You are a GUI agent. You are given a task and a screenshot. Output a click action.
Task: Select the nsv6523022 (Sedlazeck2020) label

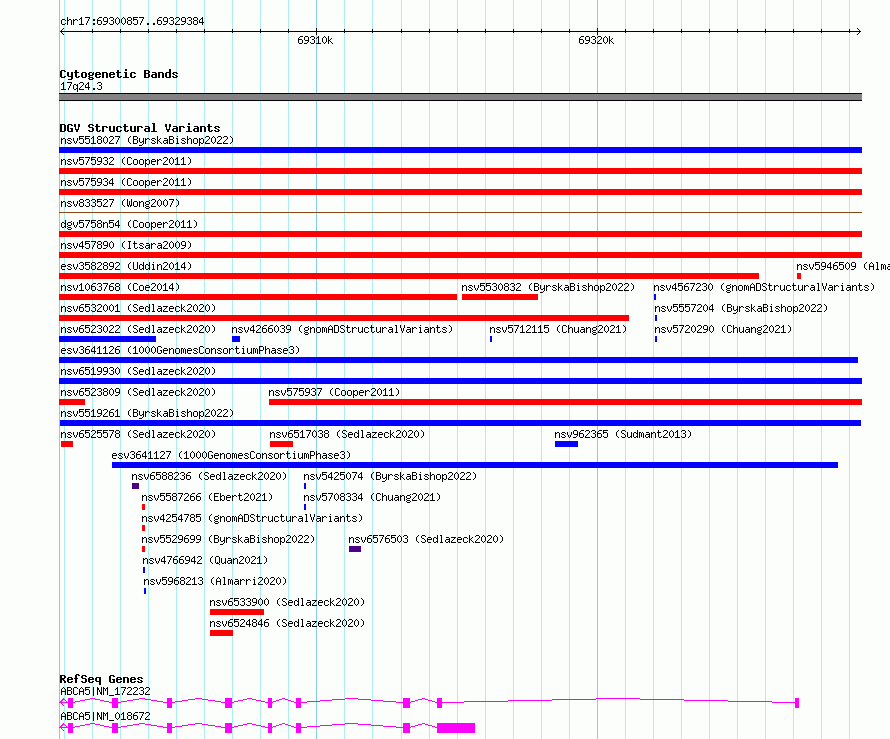coord(138,329)
